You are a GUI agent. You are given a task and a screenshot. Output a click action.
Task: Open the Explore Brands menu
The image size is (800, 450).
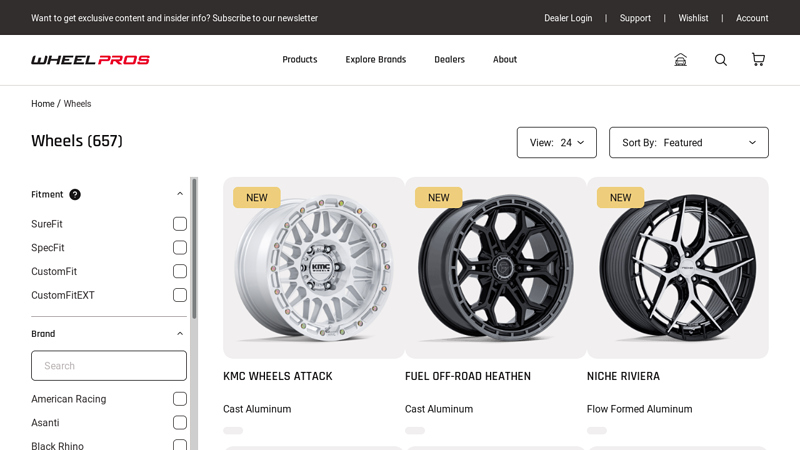coord(376,60)
